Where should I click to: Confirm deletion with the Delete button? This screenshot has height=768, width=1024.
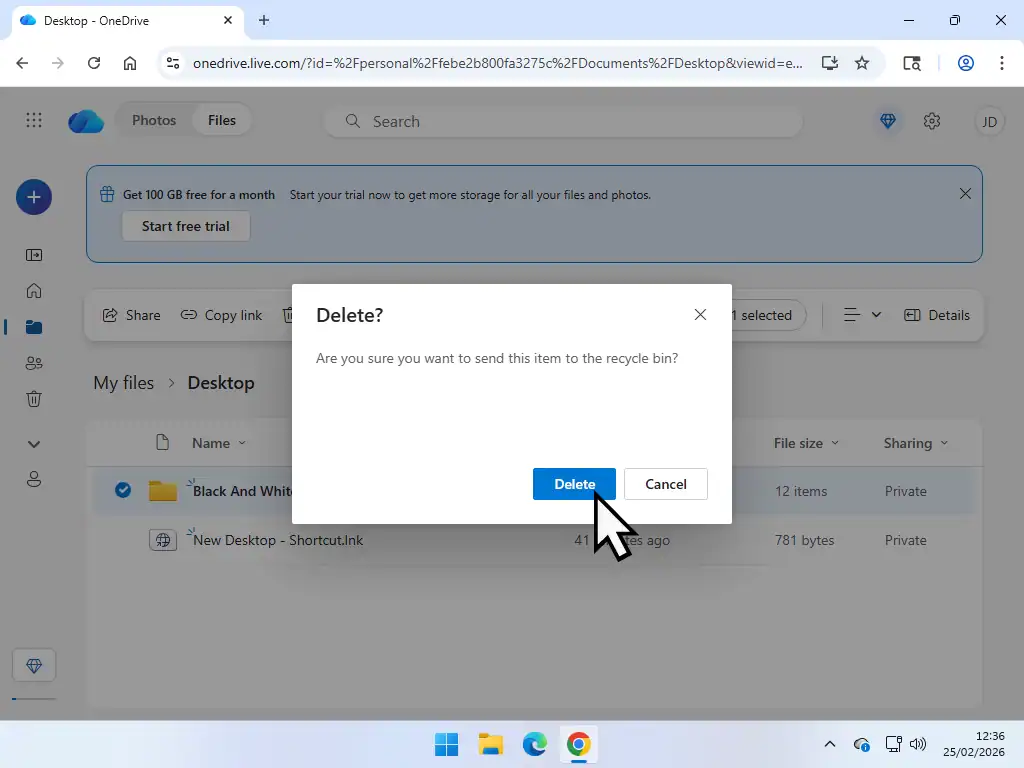(x=573, y=484)
